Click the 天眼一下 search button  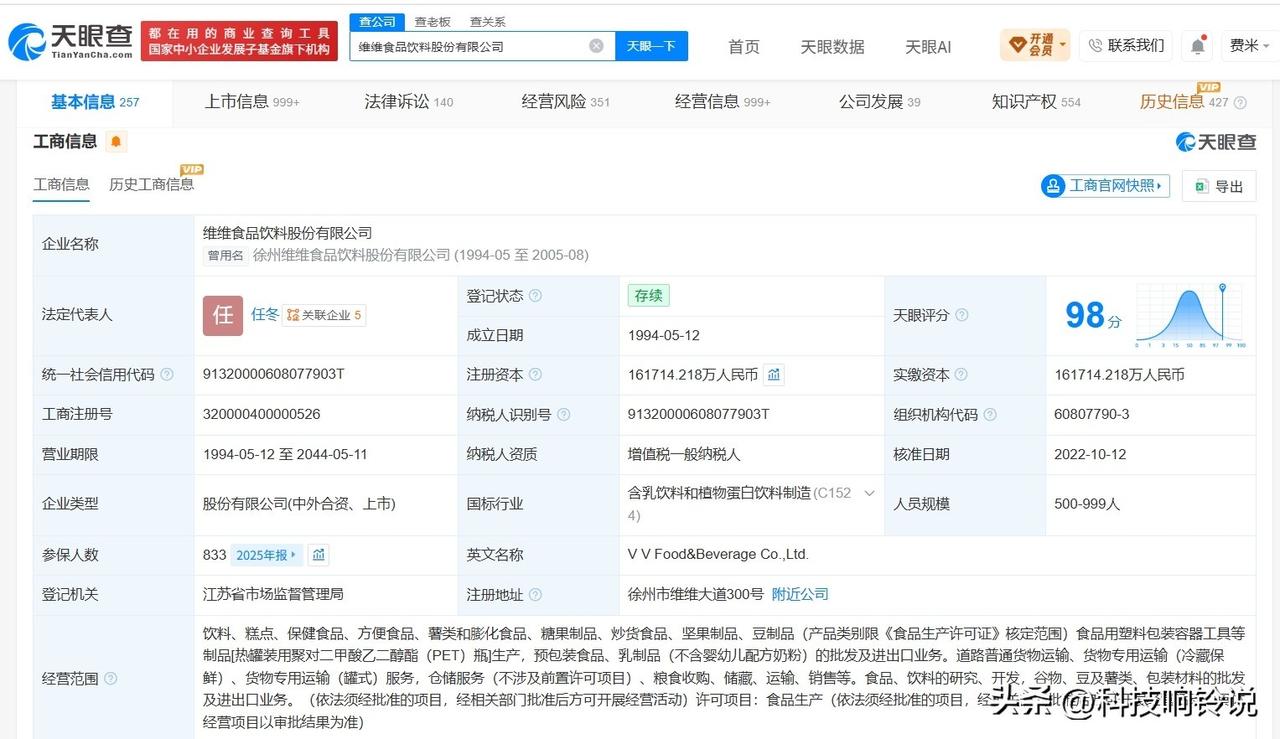[x=651, y=46]
